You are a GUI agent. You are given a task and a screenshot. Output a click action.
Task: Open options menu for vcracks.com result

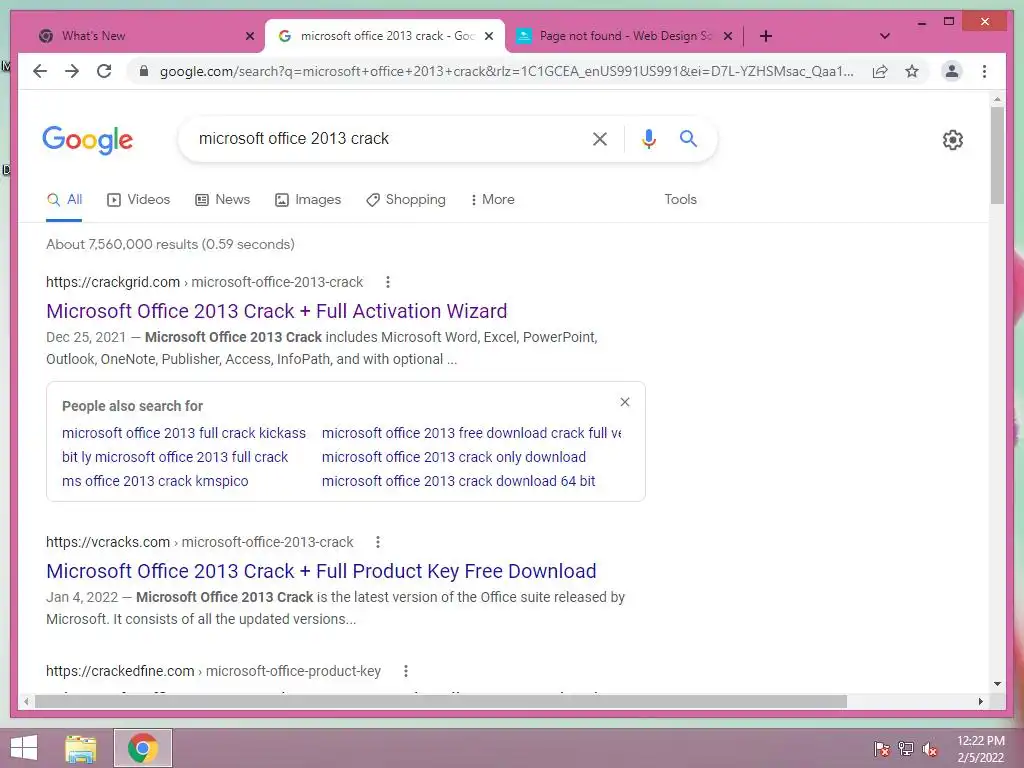(x=378, y=542)
